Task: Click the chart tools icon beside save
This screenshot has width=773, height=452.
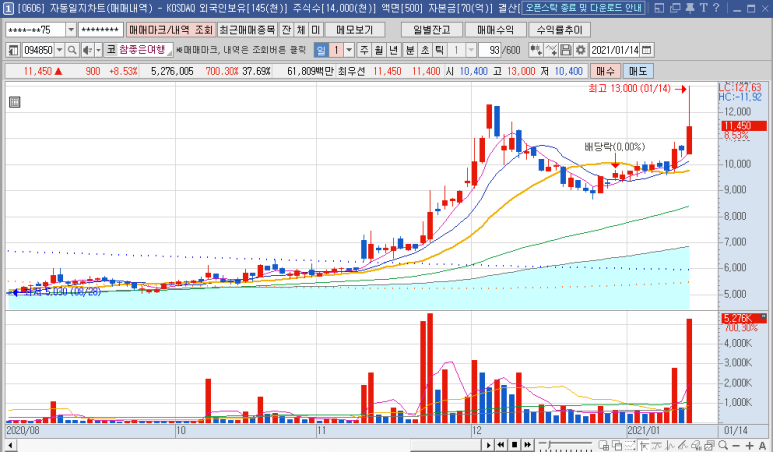Action: pyautogui.click(x=551, y=50)
